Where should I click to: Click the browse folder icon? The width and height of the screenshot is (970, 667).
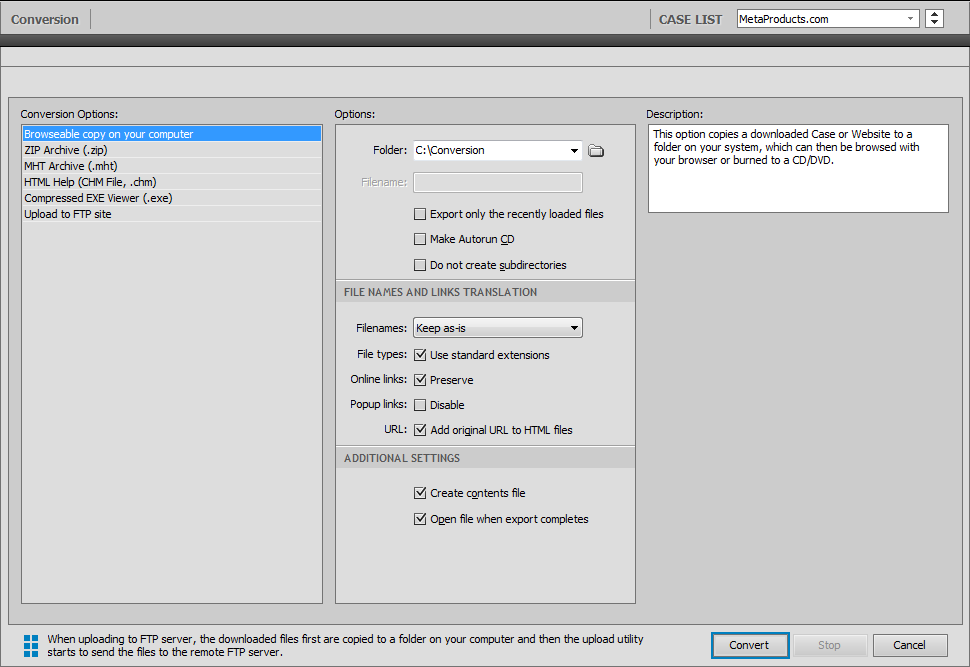(x=596, y=151)
